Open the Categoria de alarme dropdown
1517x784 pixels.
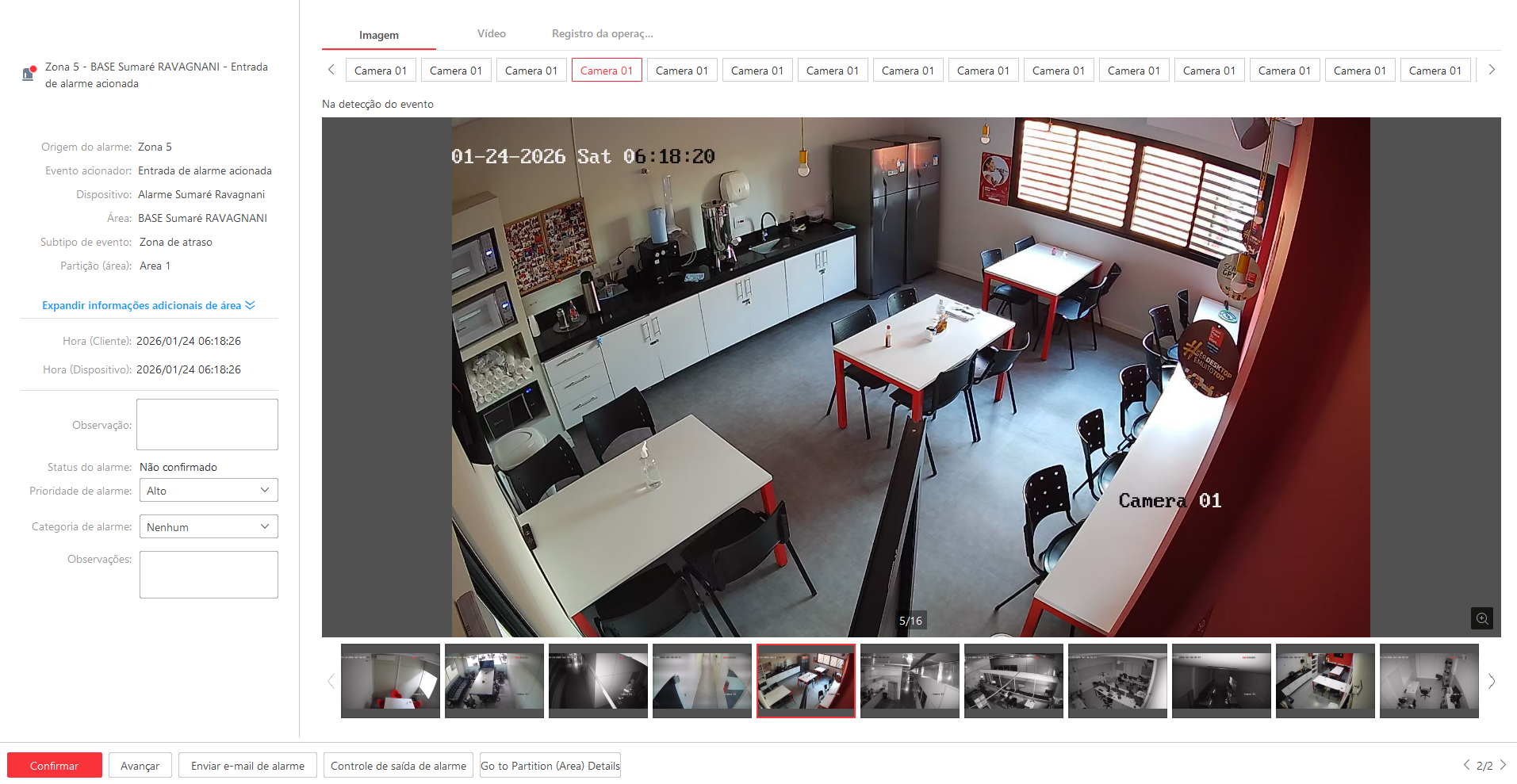(209, 527)
